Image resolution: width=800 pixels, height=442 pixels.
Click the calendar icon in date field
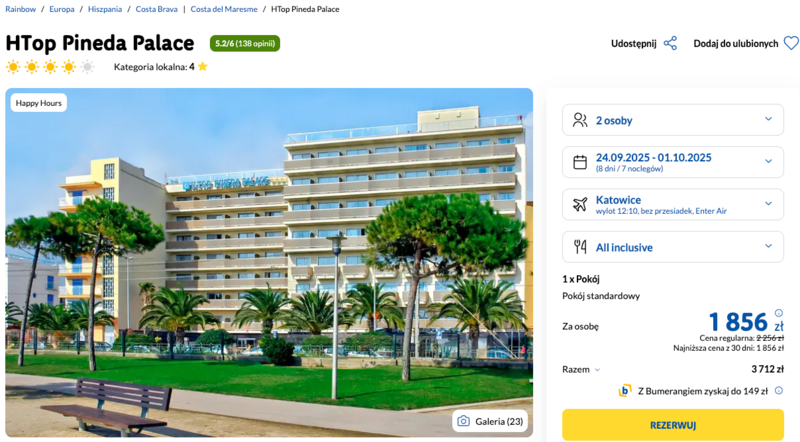point(580,162)
